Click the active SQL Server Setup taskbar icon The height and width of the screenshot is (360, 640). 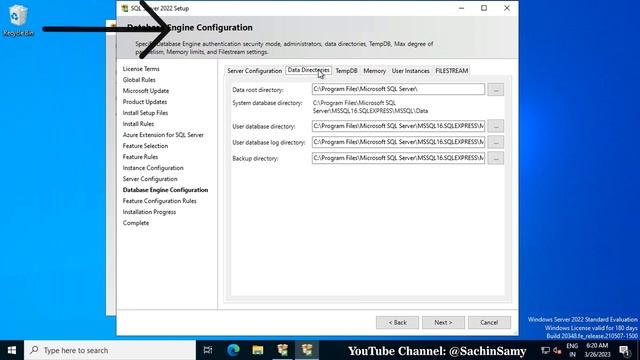[307, 350]
